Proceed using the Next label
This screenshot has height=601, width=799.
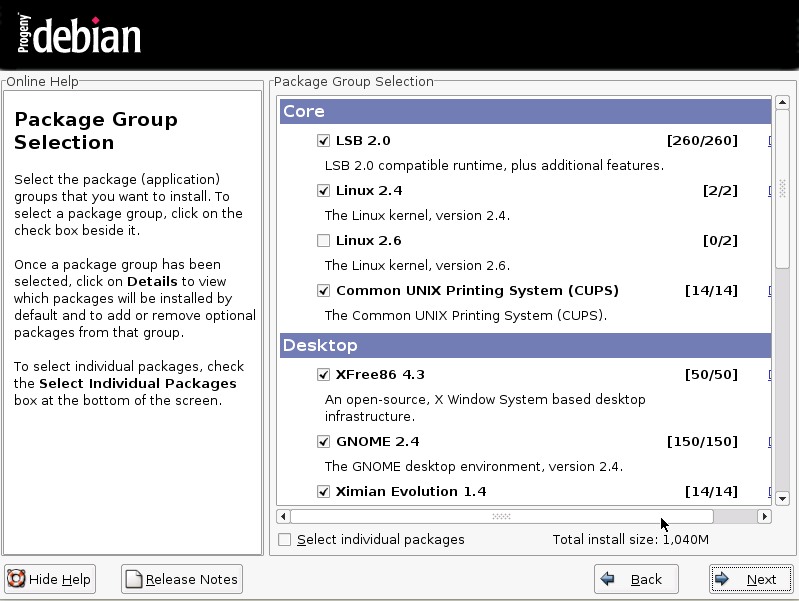click(761, 579)
